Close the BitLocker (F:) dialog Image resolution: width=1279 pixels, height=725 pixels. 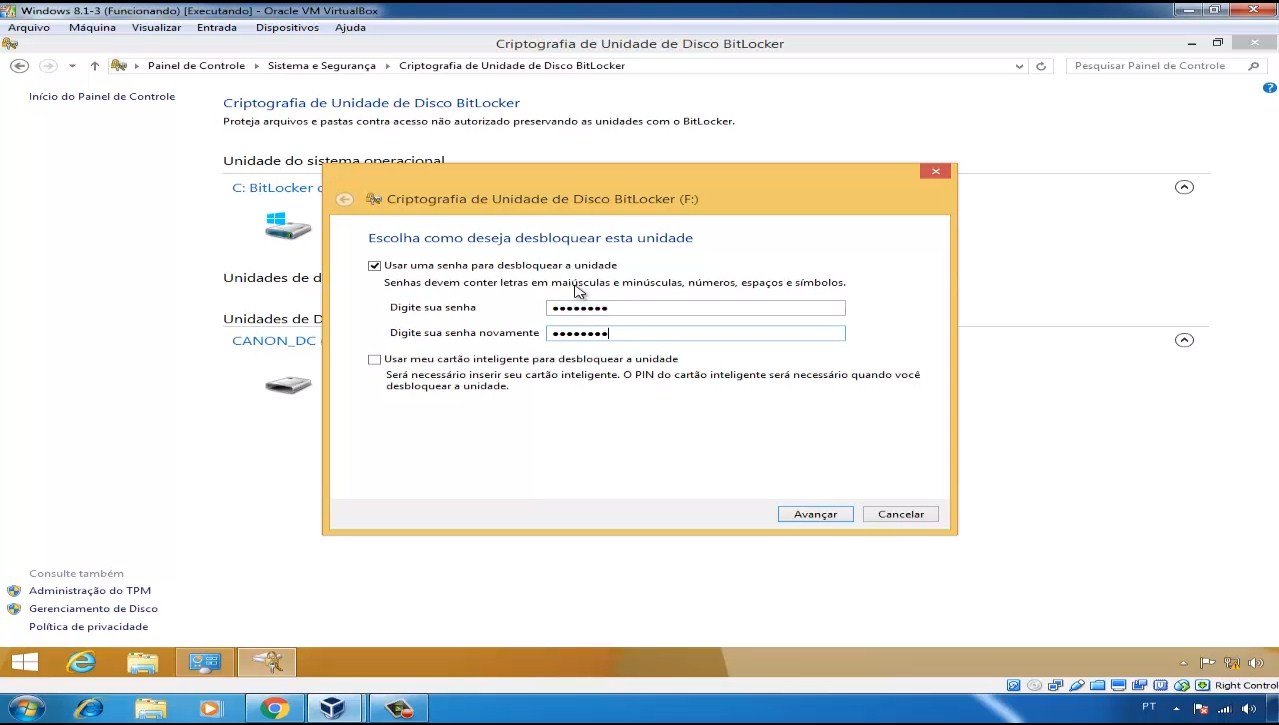935,171
